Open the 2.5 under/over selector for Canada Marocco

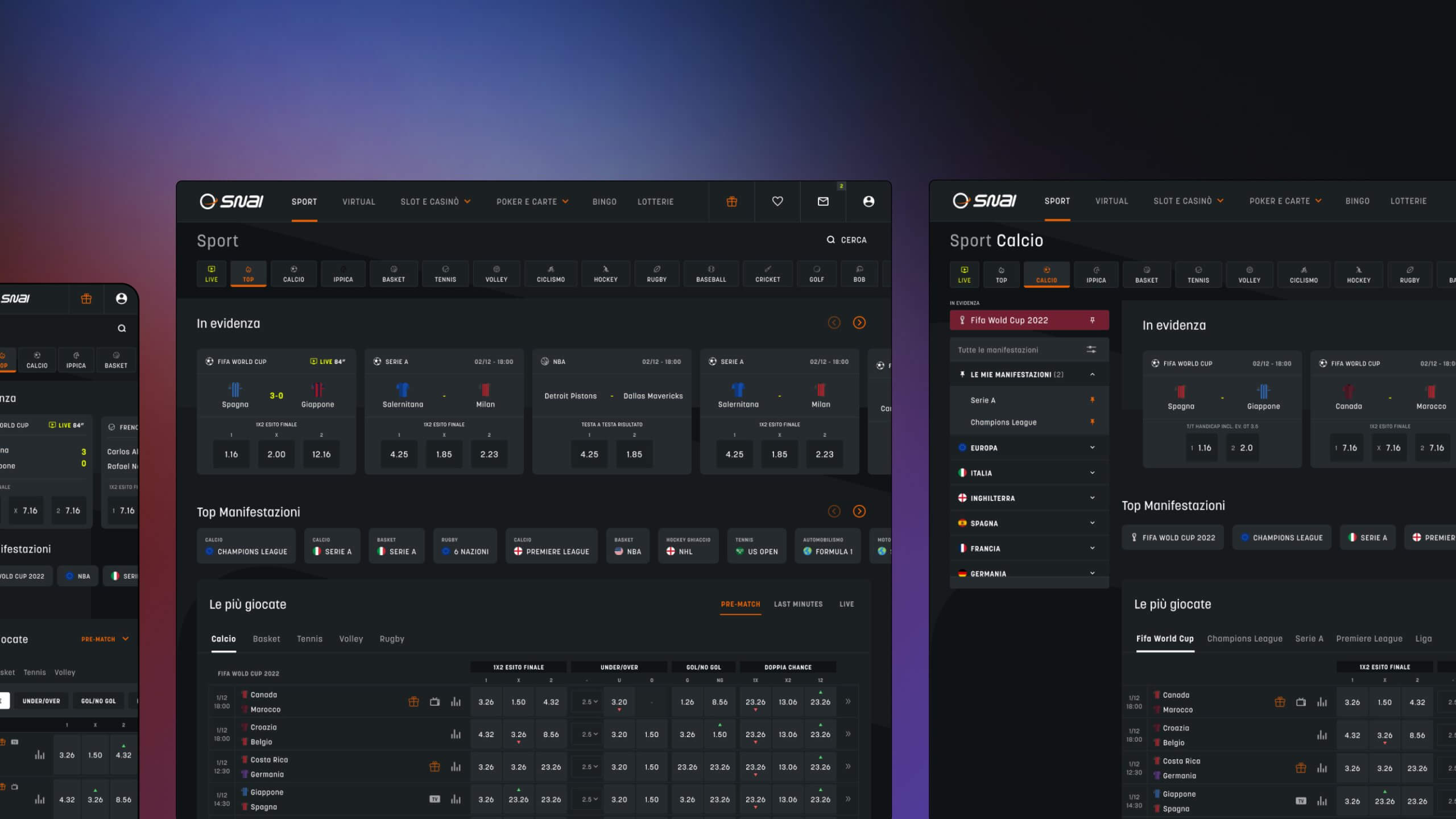[x=589, y=702]
